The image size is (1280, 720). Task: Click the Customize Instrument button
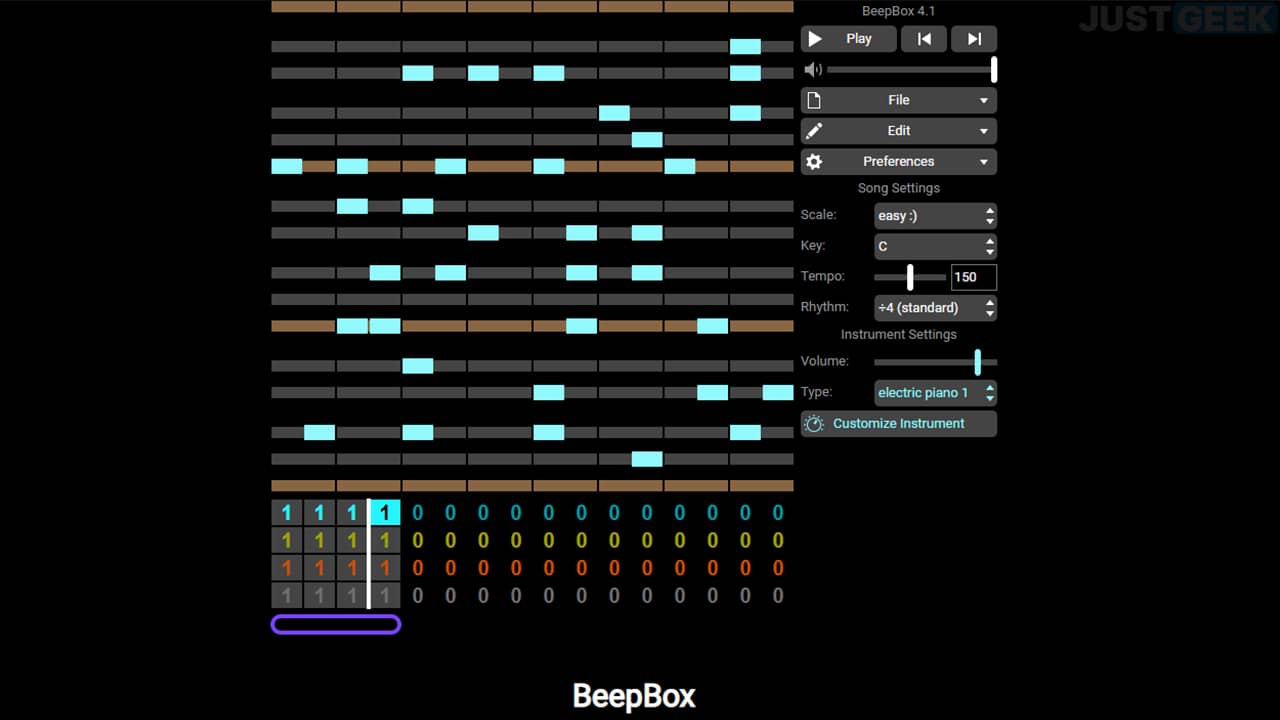pyautogui.click(x=899, y=424)
